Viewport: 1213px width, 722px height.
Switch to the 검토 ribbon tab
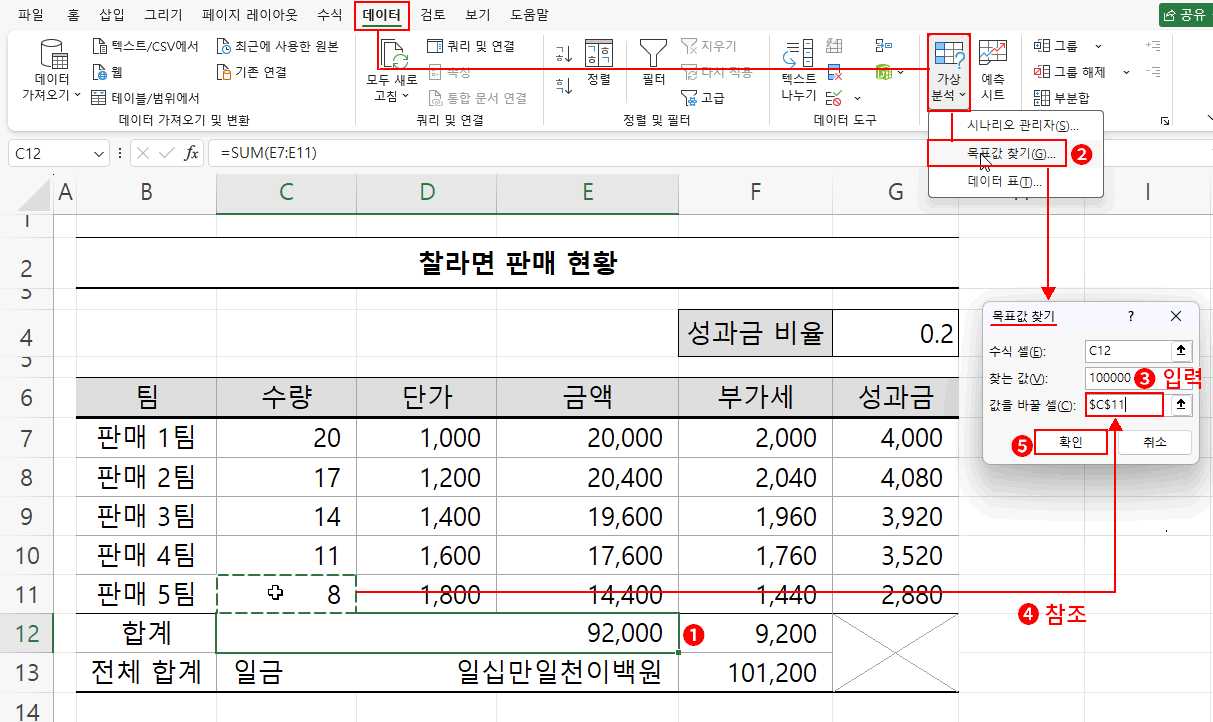[430, 15]
